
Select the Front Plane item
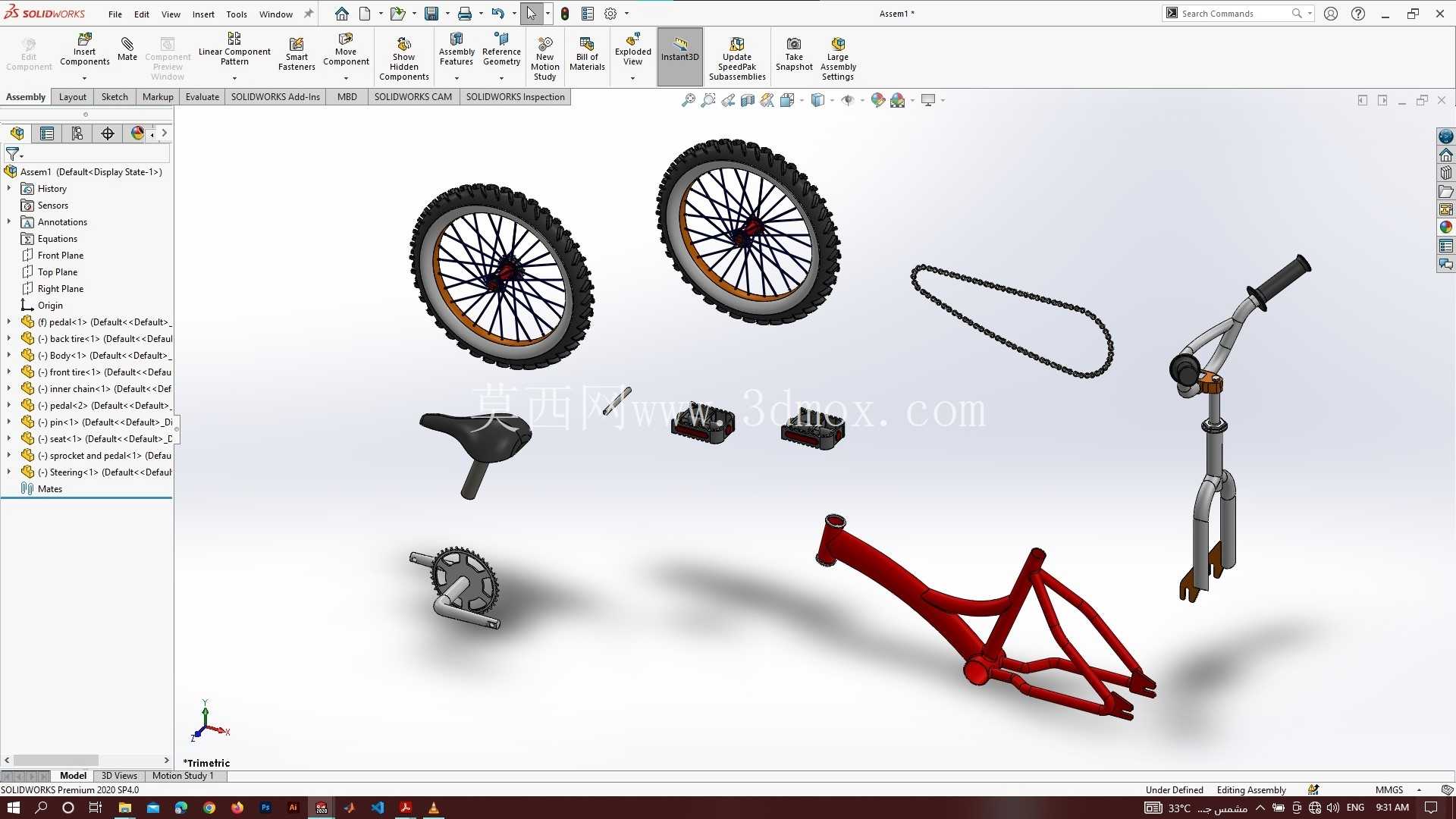(61, 256)
